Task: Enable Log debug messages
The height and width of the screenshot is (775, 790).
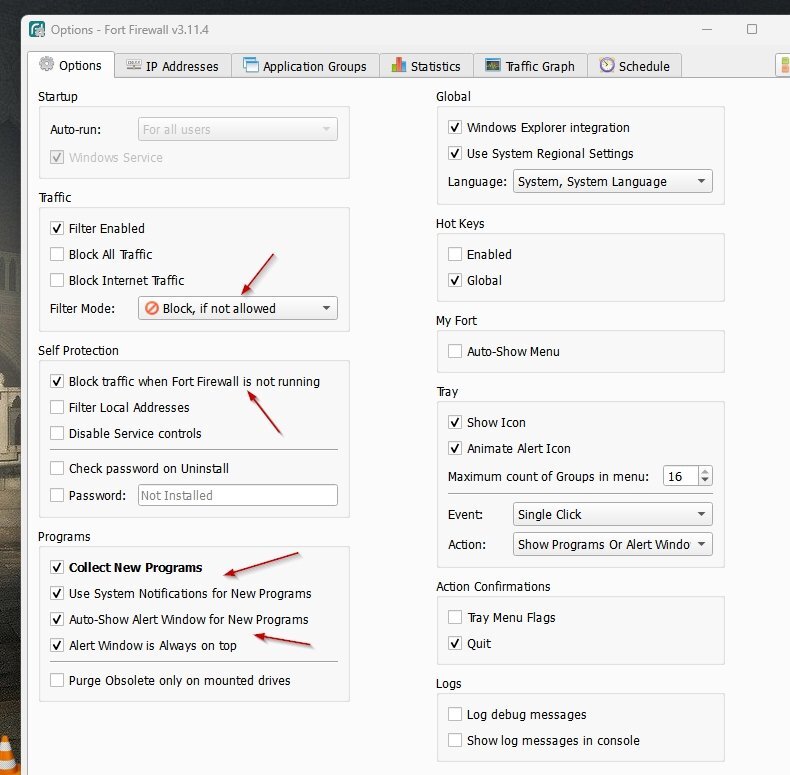Action: point(455,714)
